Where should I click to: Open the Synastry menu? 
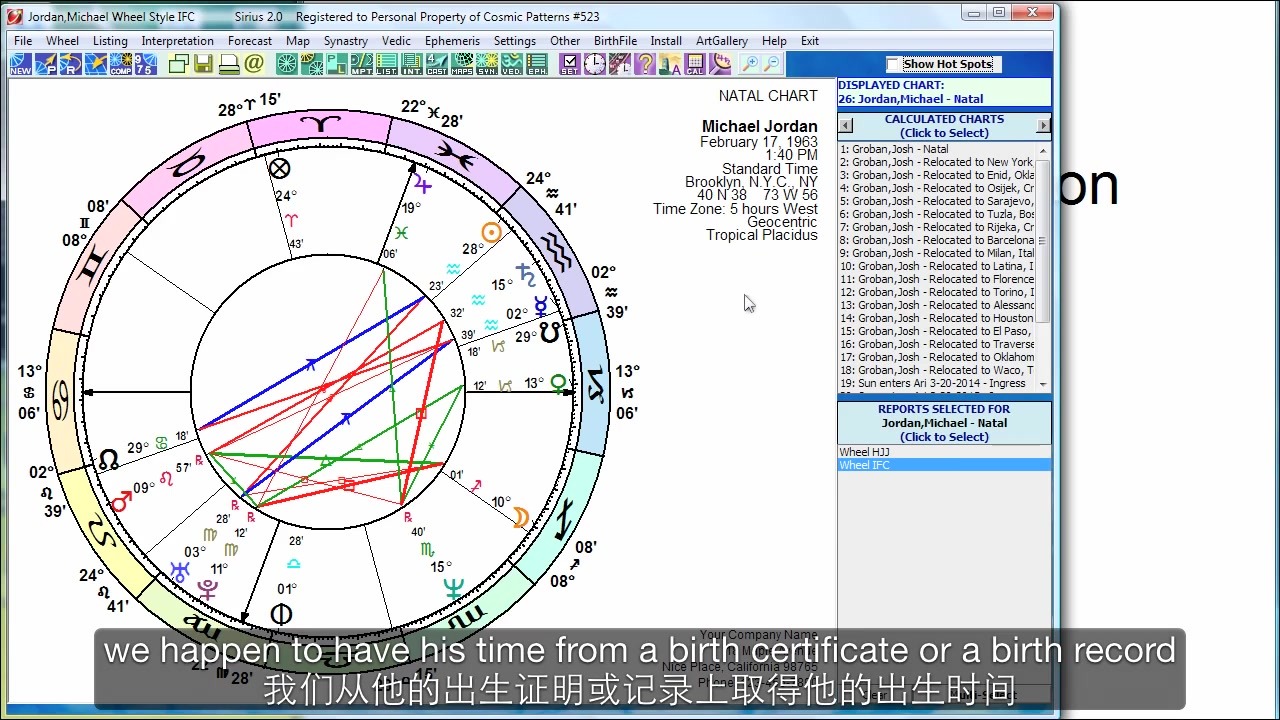coord(346,41)
